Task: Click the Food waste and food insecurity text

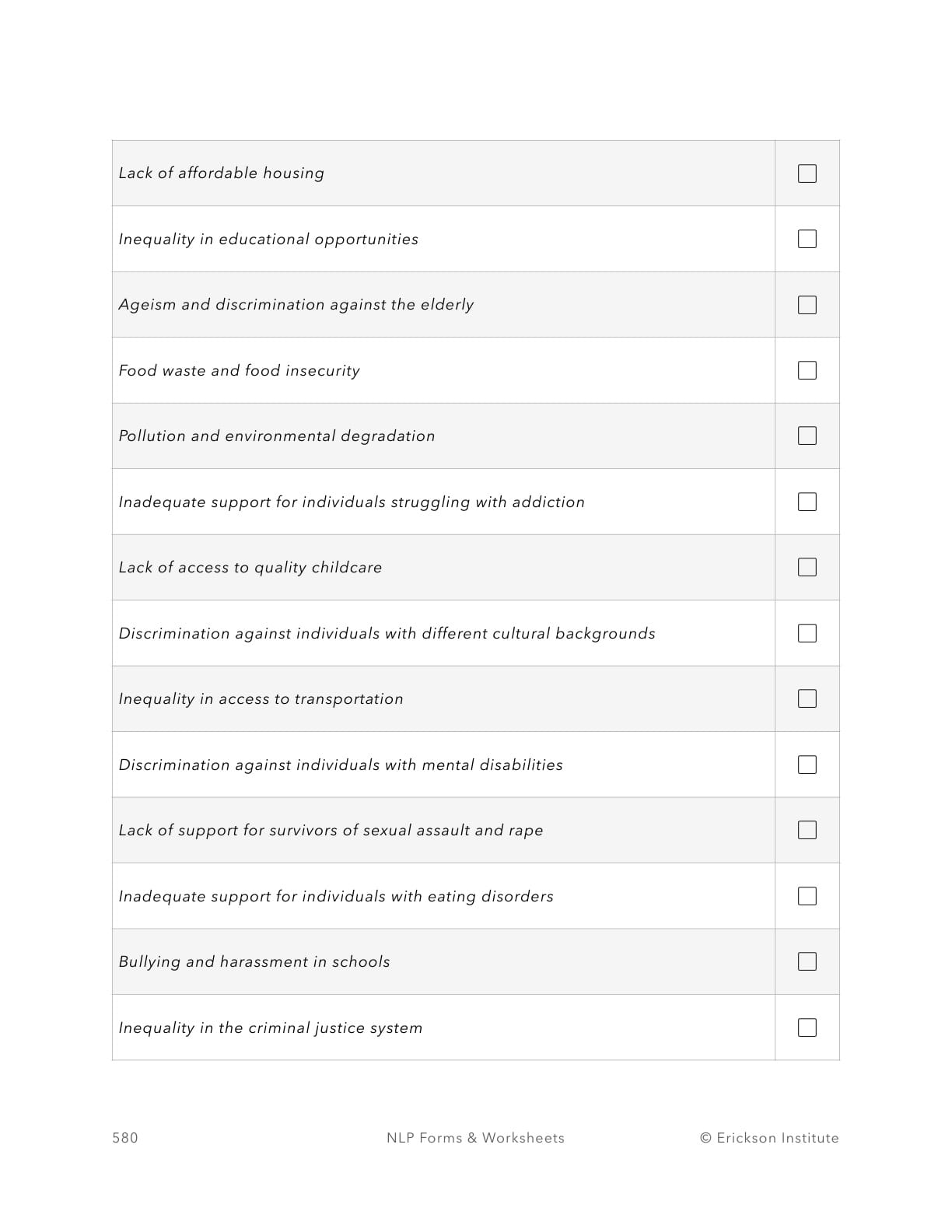Action: [x=239, y=371]
